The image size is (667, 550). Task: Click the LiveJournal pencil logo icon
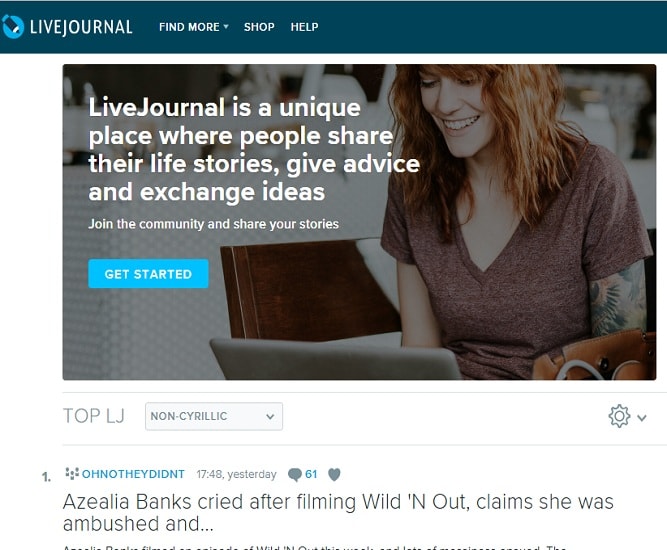tap(12, 27)
